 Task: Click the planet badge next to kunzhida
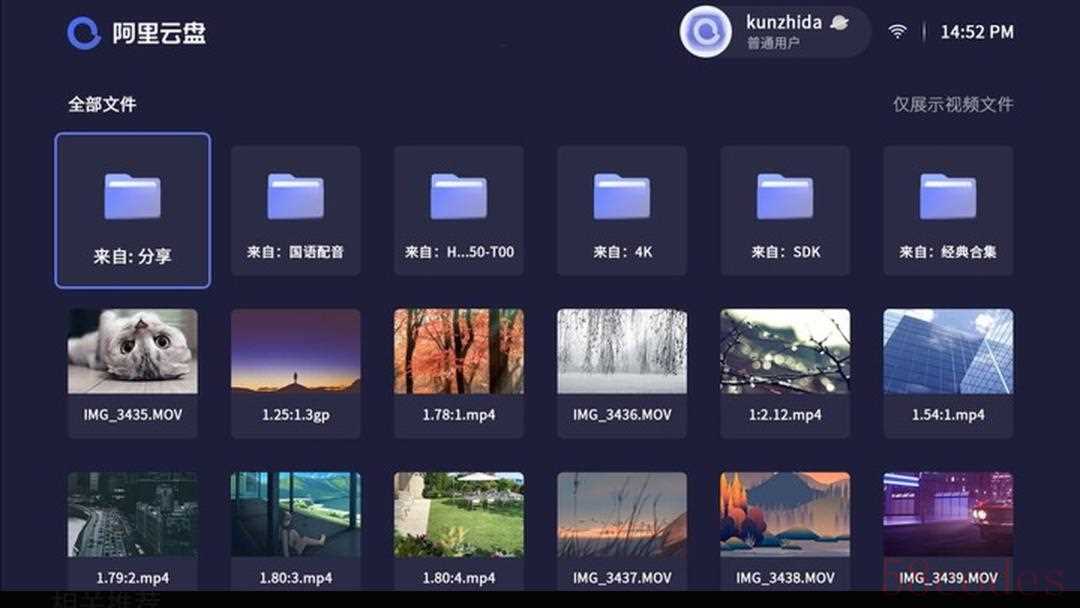[839, 23]
